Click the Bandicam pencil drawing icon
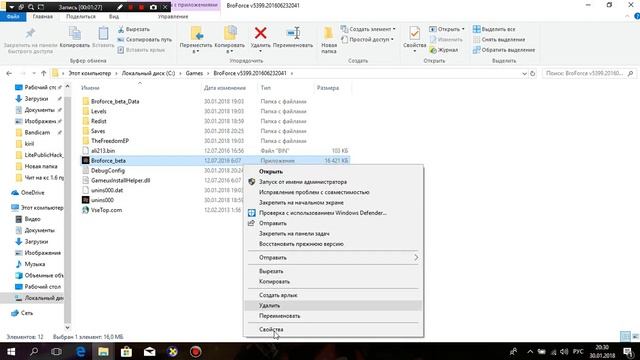The width and height of the screenshot is (640, 360). click(x=120, y=7)
